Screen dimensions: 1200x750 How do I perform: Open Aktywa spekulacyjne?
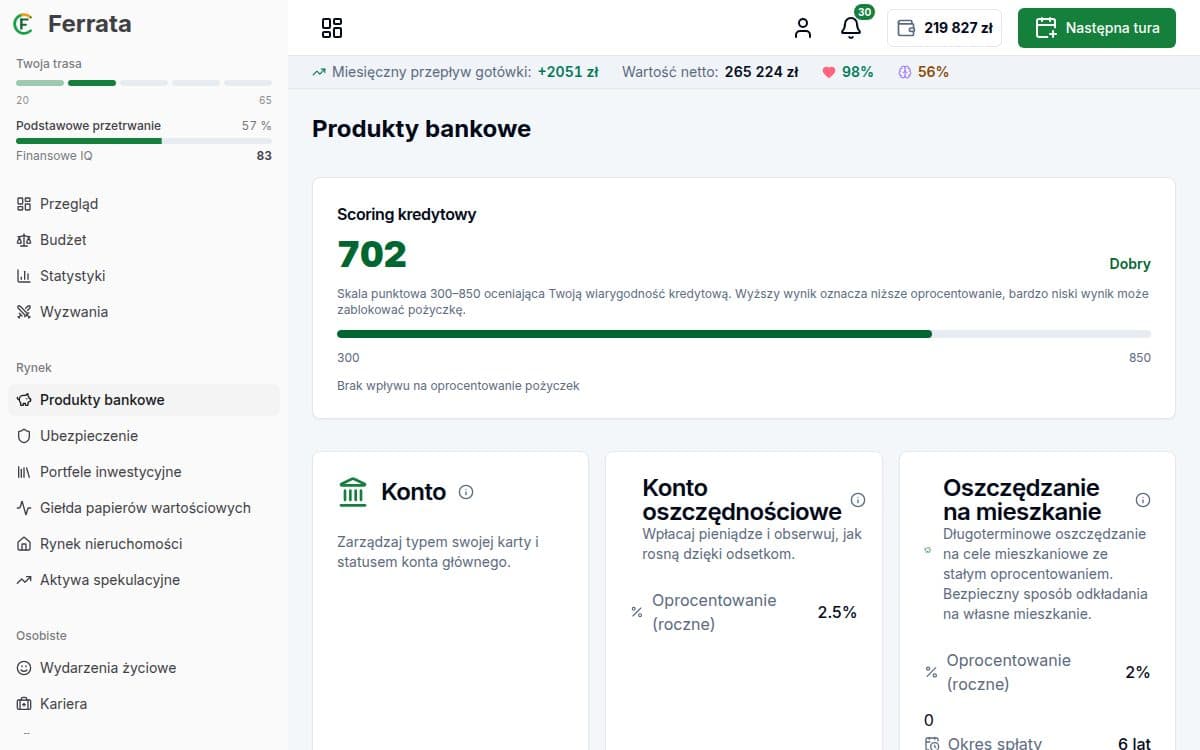(144, 580)
